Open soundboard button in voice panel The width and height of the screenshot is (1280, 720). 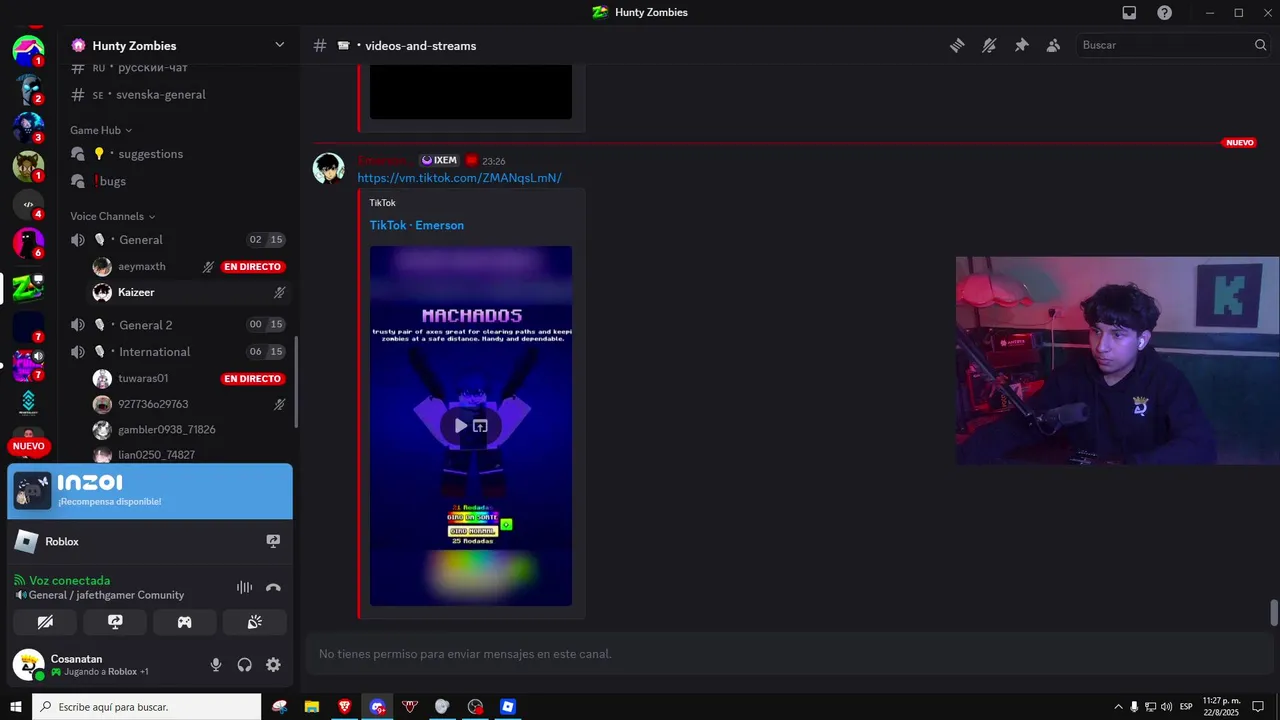click(x=255, y=622)
